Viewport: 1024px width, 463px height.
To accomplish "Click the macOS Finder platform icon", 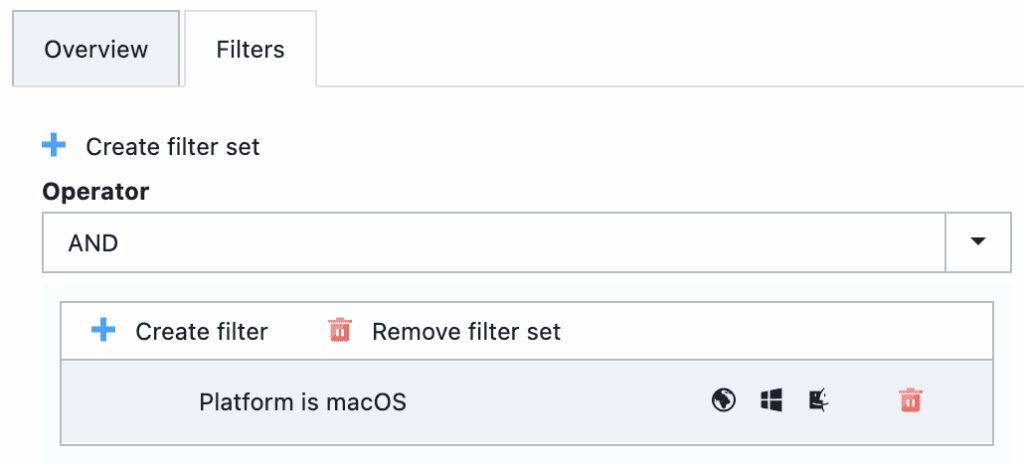I will [819, 401].
